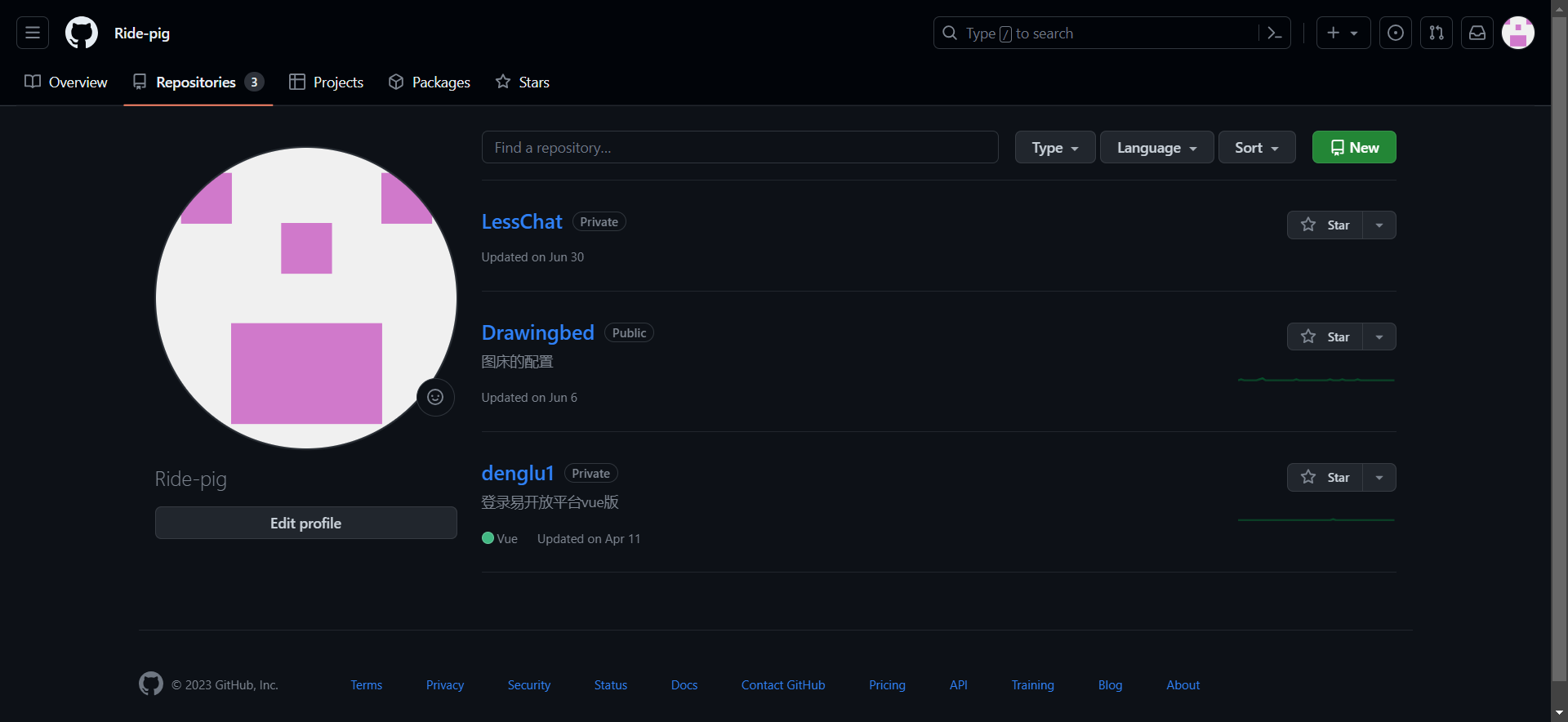This screenshot has width=1568, height=722.
Task: Open the API footer link
Action: click(959, 685)
